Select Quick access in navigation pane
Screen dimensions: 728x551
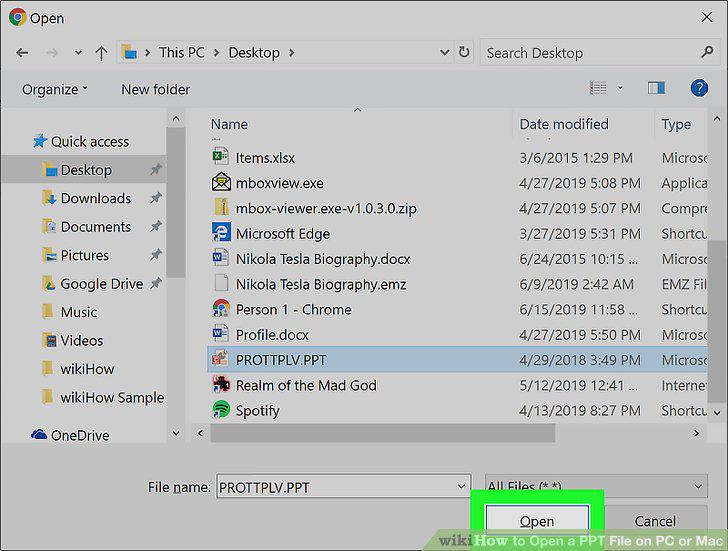point(81,141)
